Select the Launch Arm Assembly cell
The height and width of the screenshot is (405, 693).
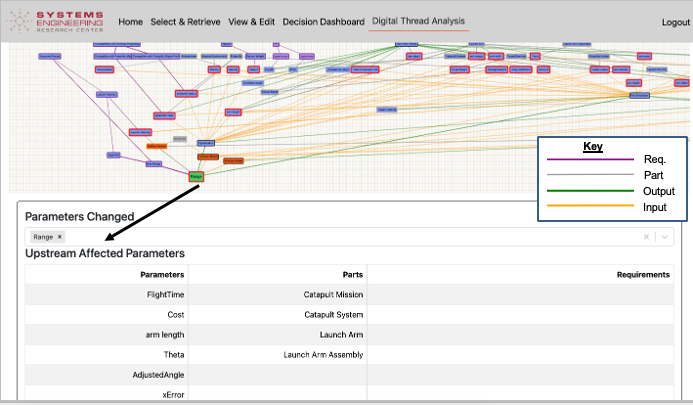(323, 355)
